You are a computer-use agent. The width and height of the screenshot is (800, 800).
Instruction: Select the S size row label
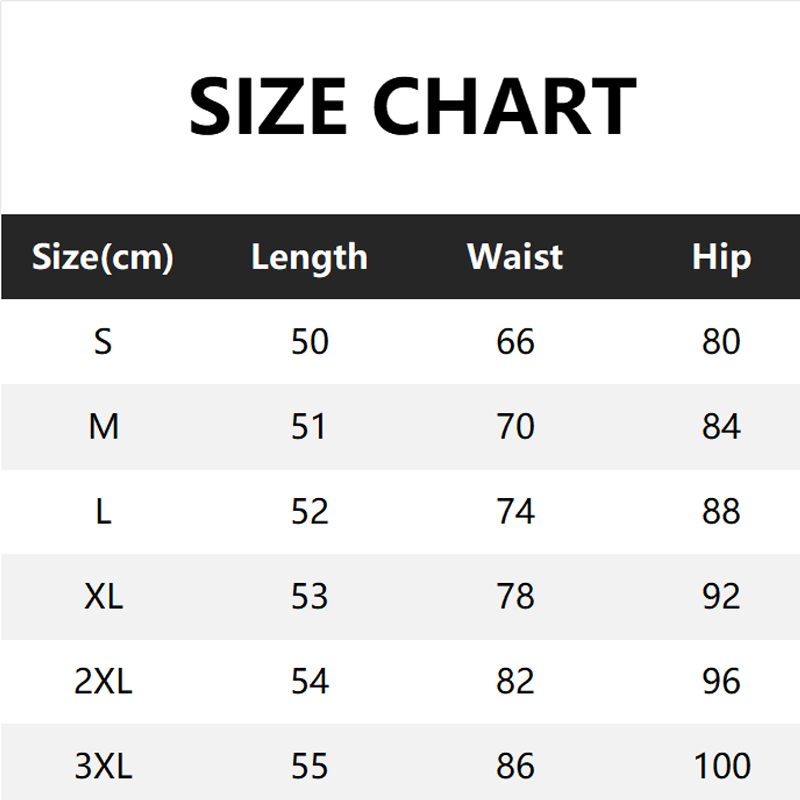103,342
